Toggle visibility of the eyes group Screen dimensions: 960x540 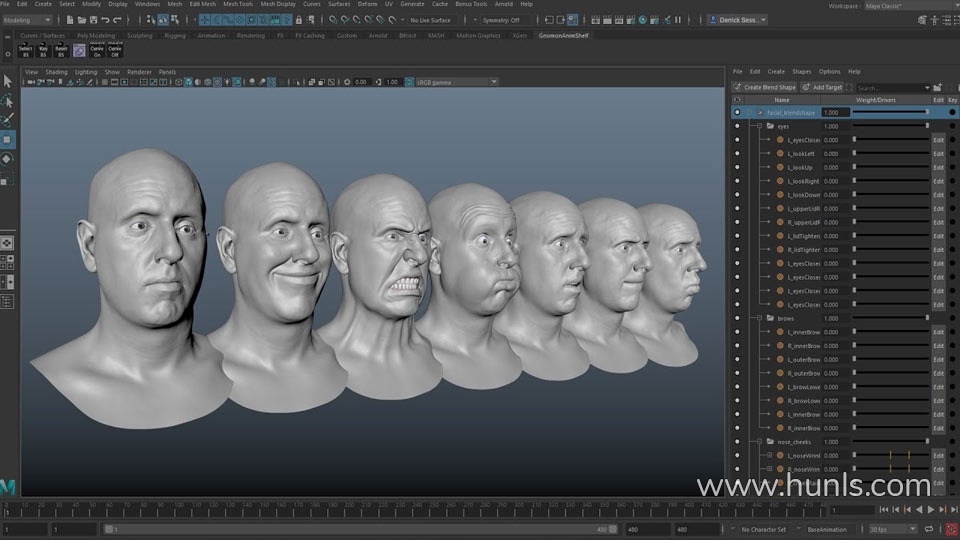click(738, 127)
